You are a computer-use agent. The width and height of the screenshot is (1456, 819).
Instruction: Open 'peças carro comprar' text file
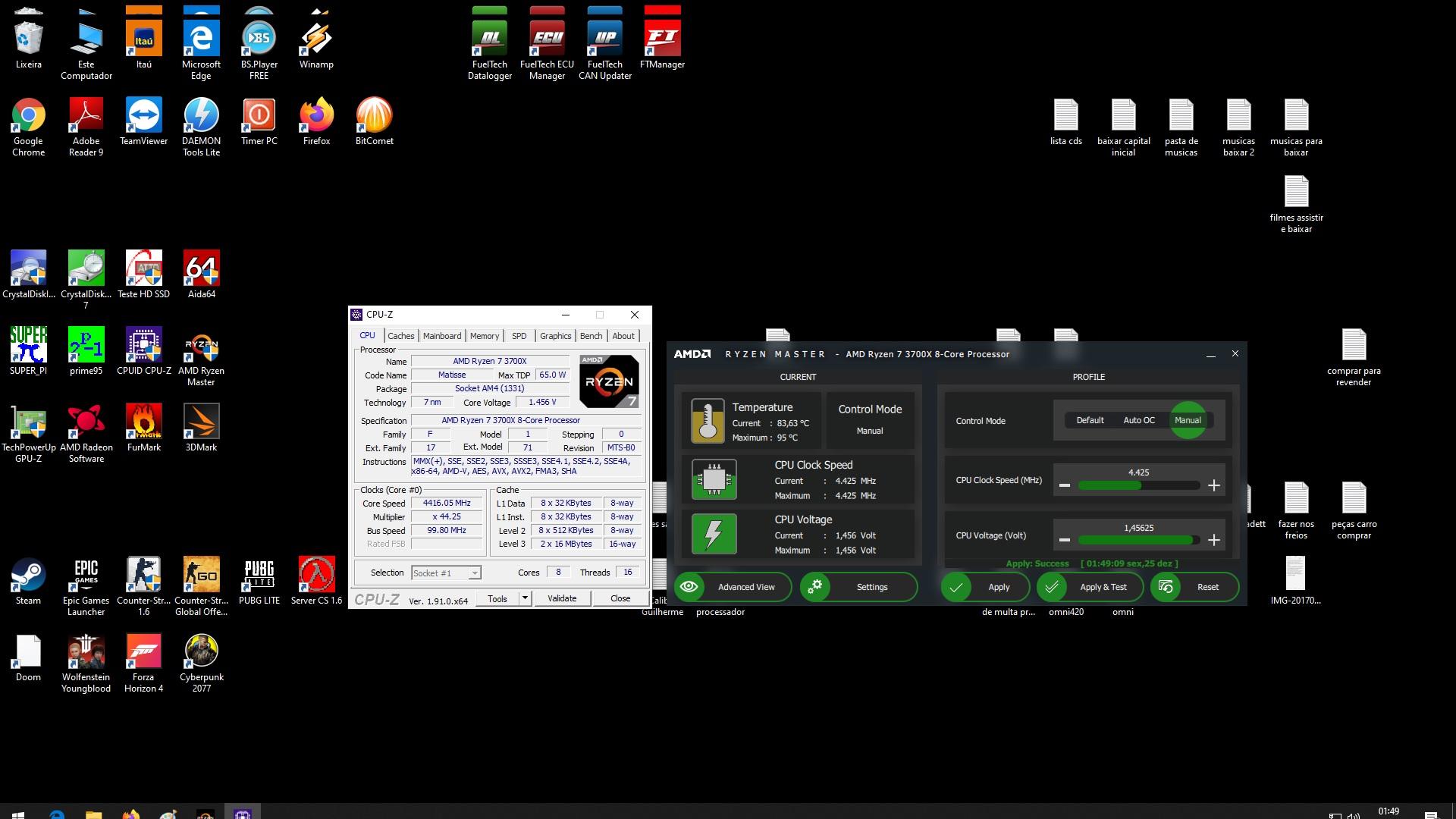click(1354, 510)
